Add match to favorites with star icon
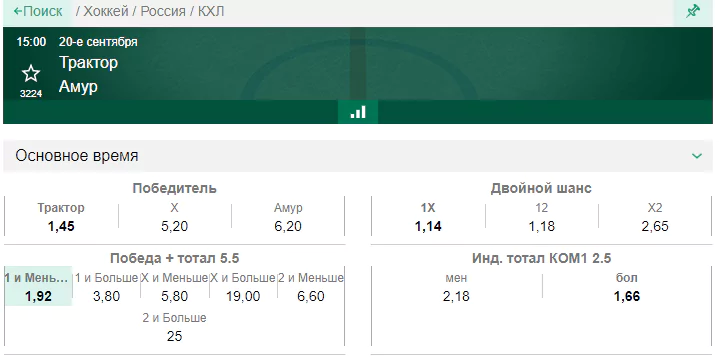Screen dimensions: 719x361 pyautogui.click(x=31, y=73)
